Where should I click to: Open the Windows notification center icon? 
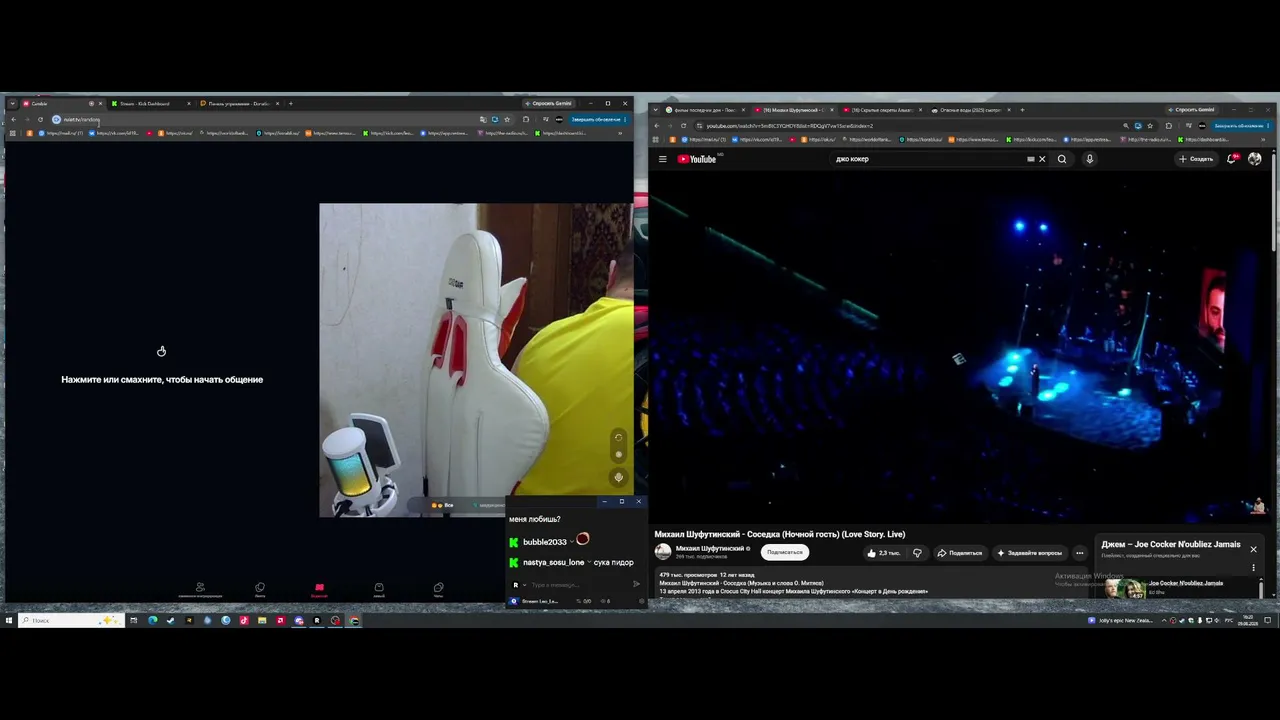(x=1268, y=621)
